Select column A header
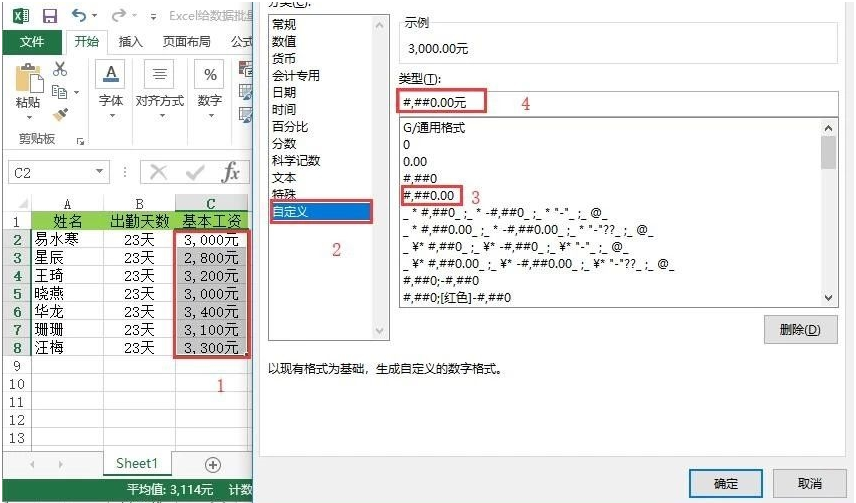This screenshot has height=503, width=856. [x=67, y=204]
